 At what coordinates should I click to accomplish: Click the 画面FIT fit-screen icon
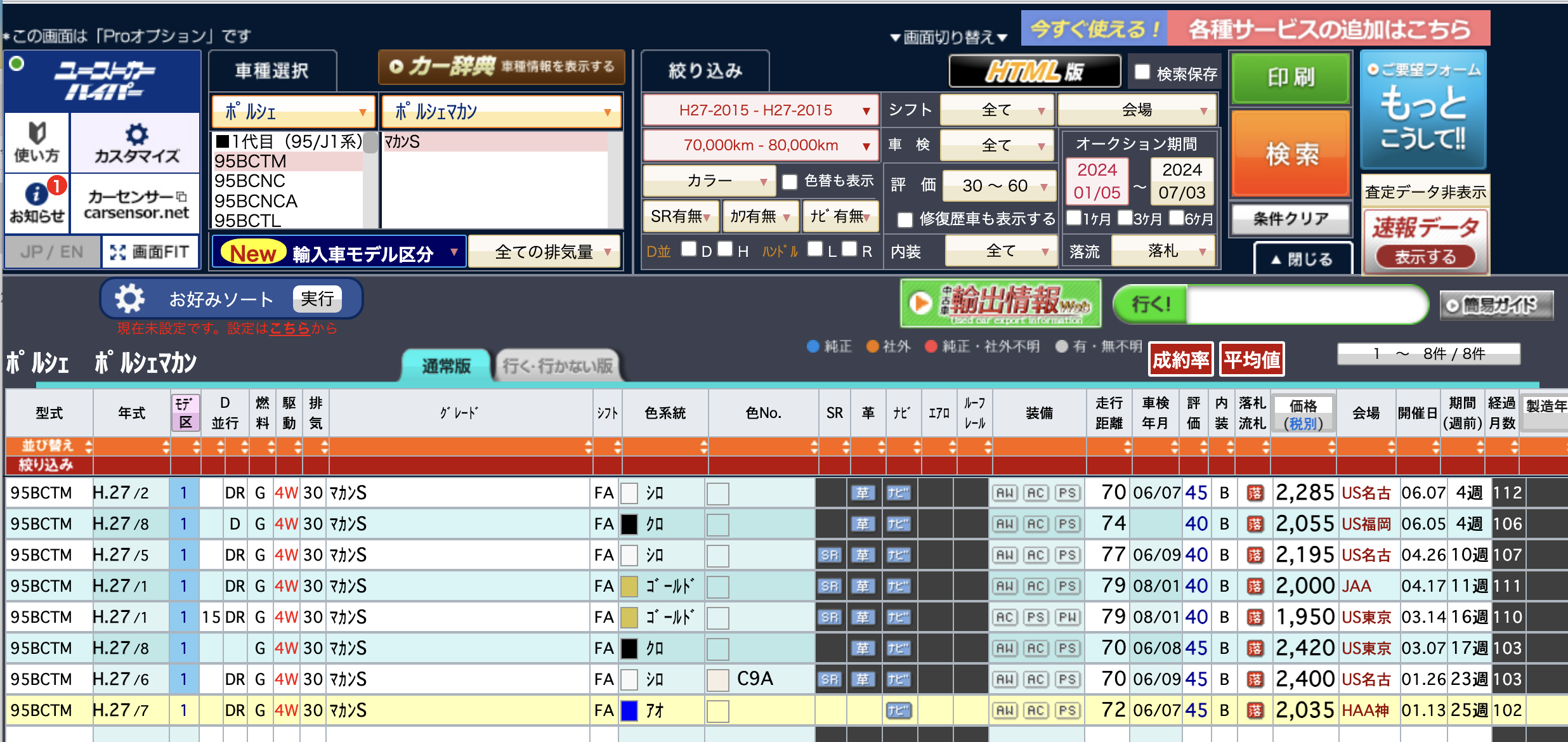coord(150,252)
